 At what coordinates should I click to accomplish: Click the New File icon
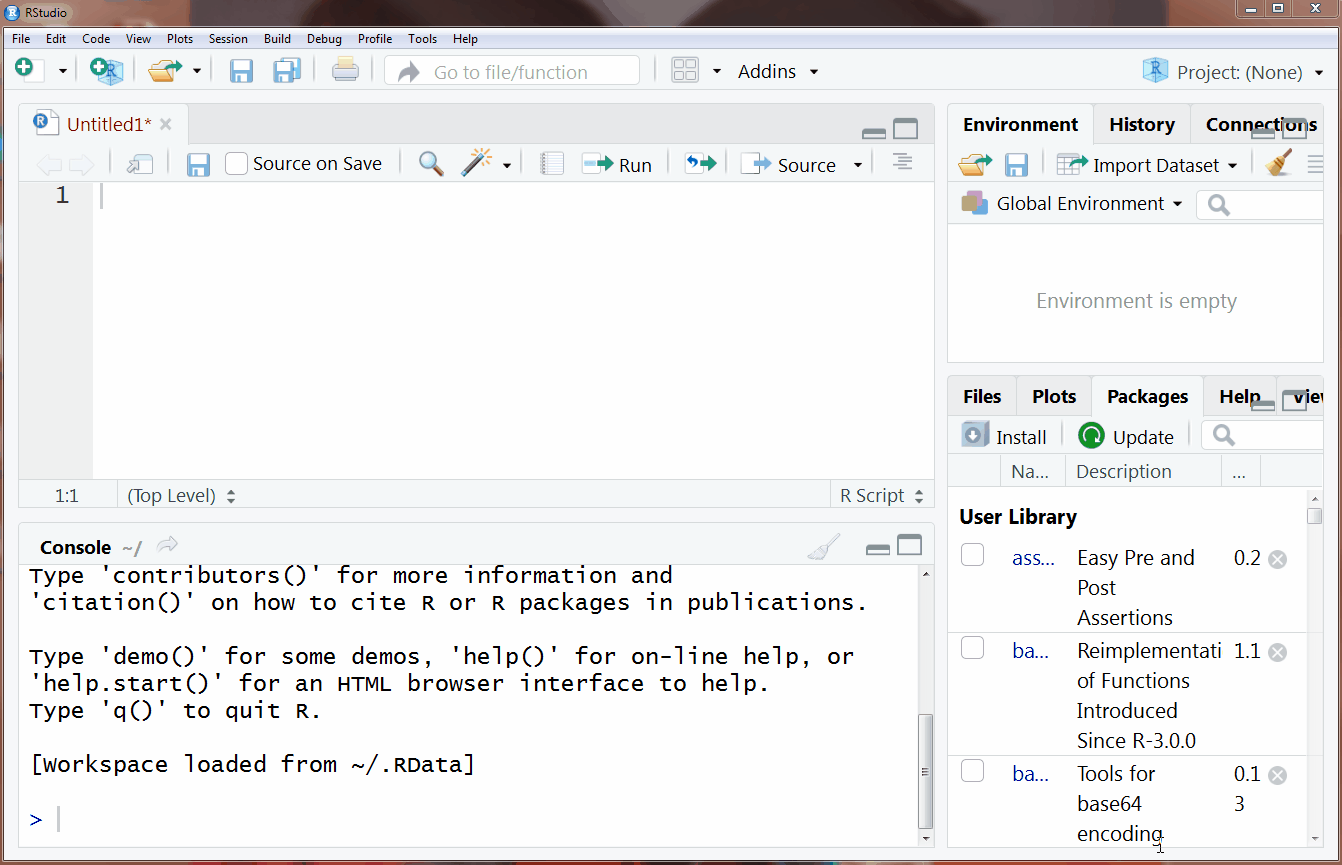25,70
